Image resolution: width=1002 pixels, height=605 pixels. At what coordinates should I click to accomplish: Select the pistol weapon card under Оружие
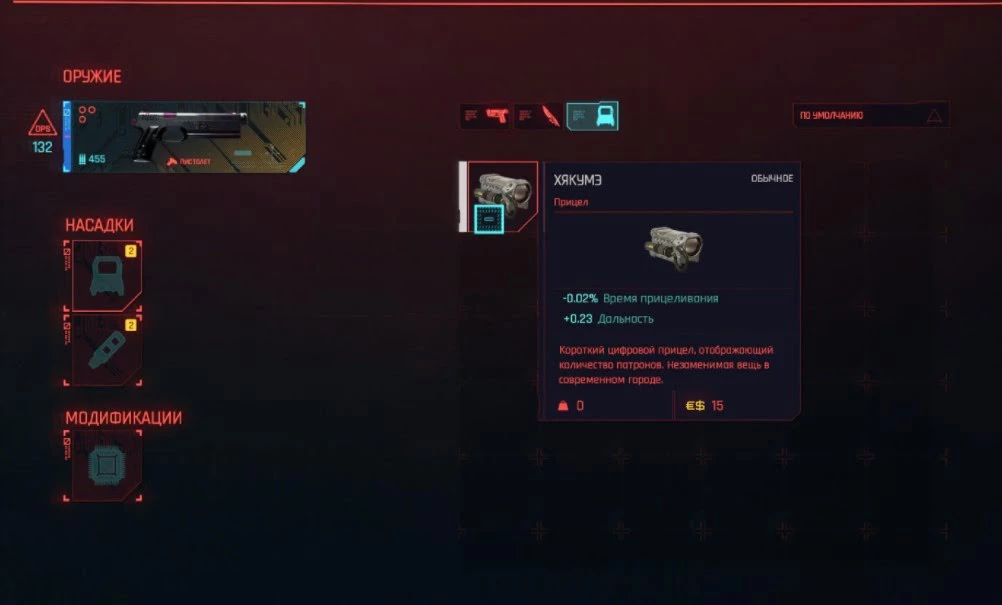coord(185,137)
